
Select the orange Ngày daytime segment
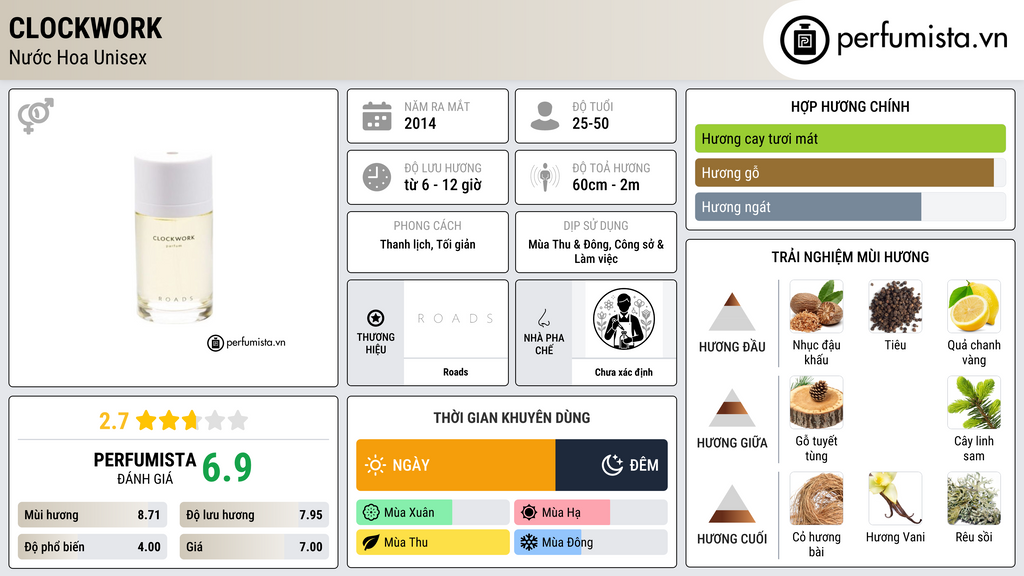pos(456,465)
